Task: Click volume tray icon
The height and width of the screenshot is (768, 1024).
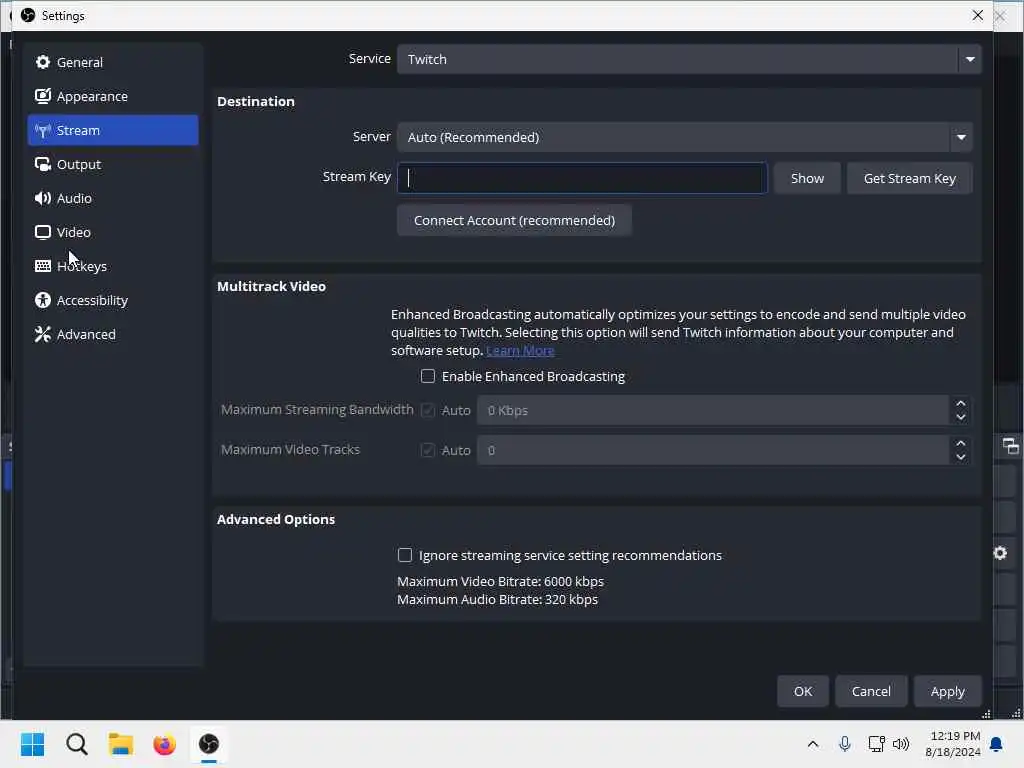Action: [x=901, y=744]
